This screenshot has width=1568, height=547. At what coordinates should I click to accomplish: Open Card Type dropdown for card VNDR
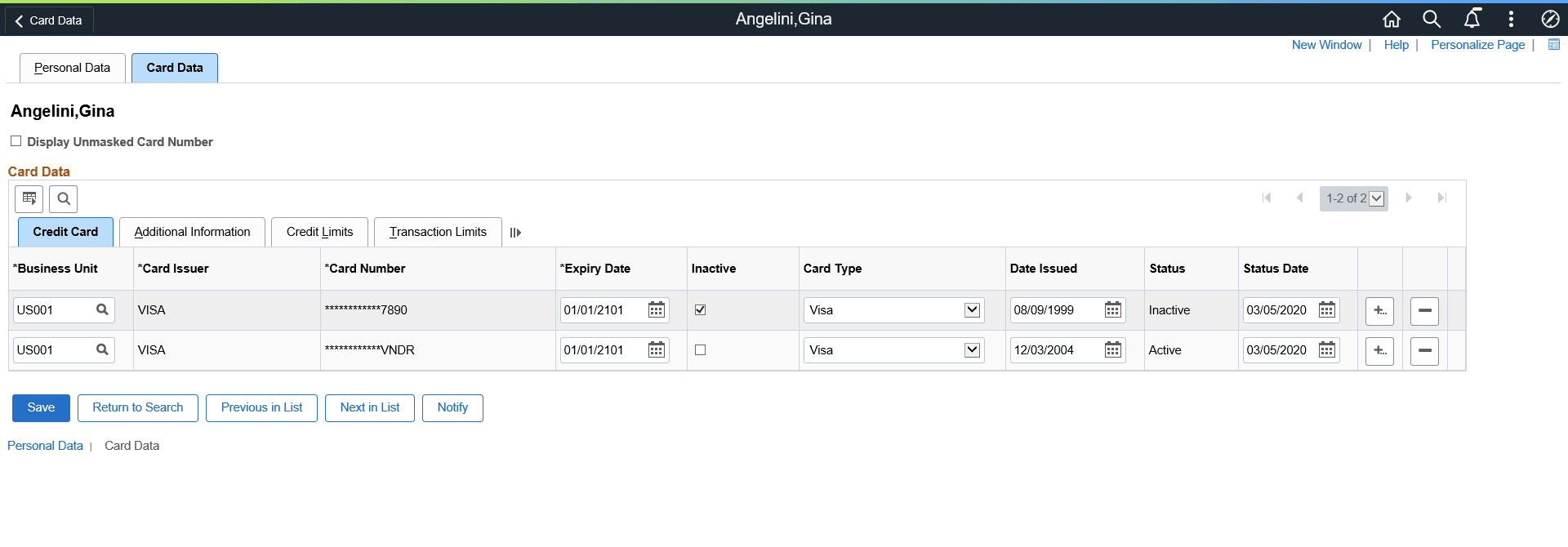coord(893,349)
